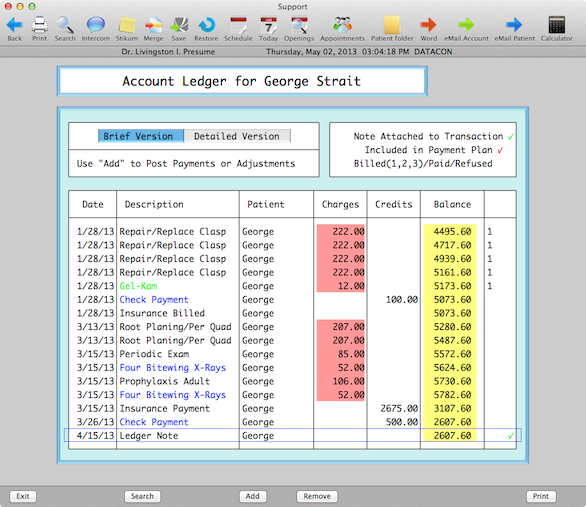Image resolution: width=586 pixels, height=507 pixels.
Task: Open the Schedule calendar icon
Action: point(238,25)
